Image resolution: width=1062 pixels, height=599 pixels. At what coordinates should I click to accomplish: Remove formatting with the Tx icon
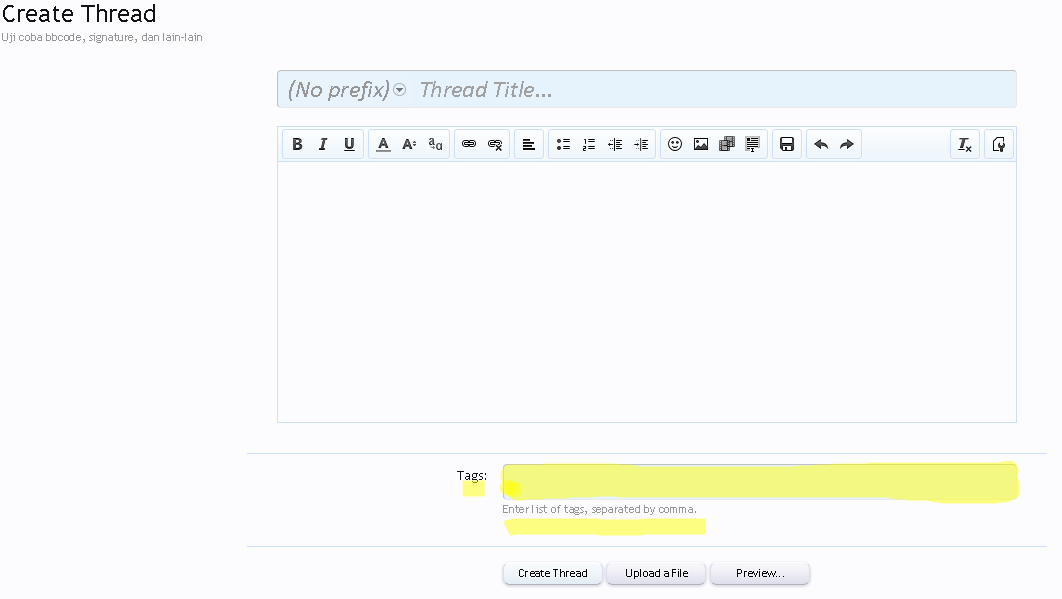(x=964, y=144)
